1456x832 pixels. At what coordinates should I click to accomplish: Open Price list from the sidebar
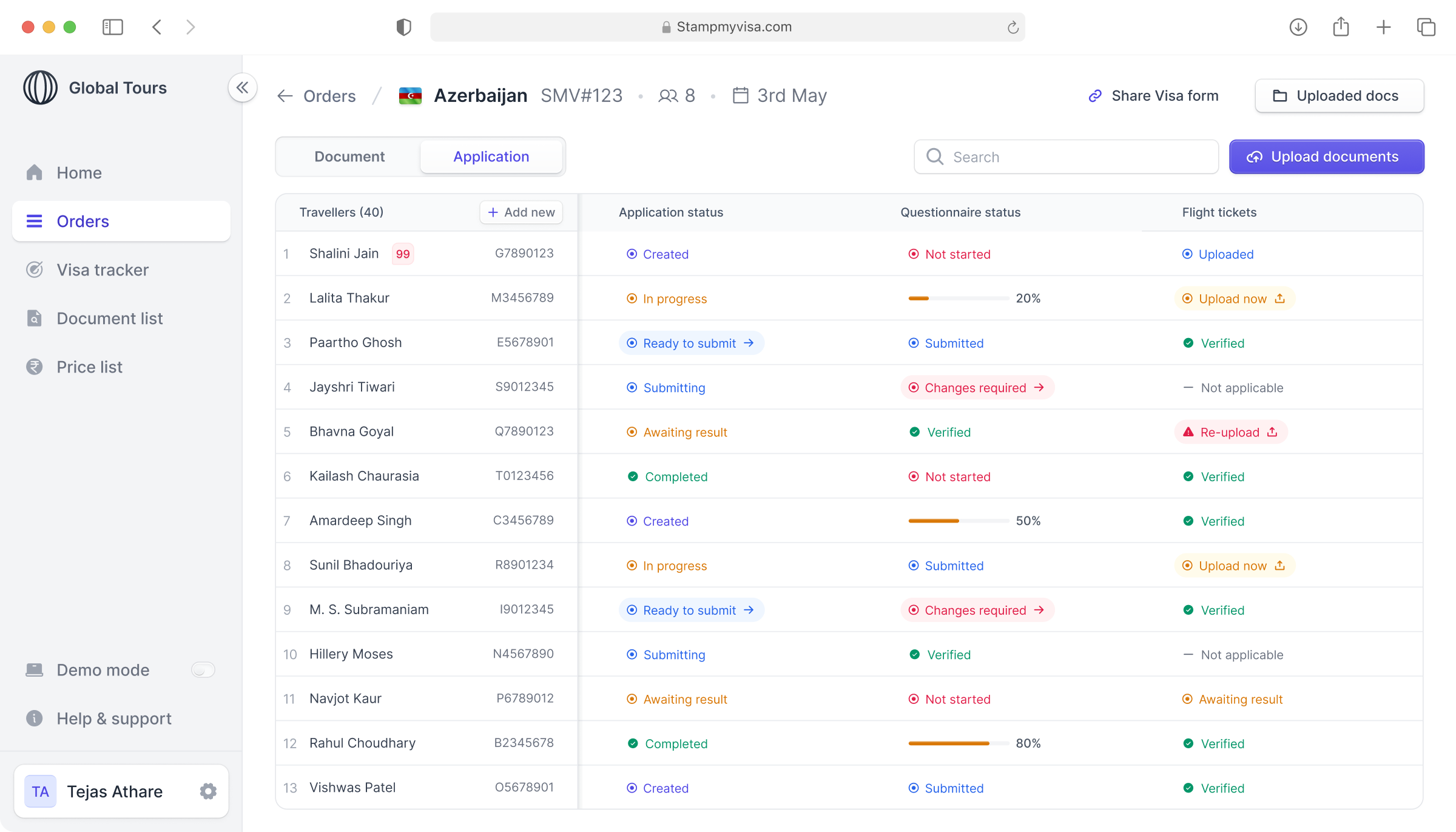89,367
